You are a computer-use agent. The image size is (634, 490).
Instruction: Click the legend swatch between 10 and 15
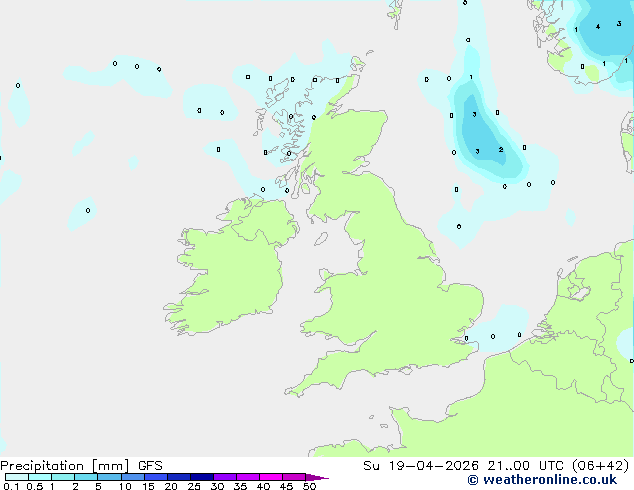[x=133, y=477]
